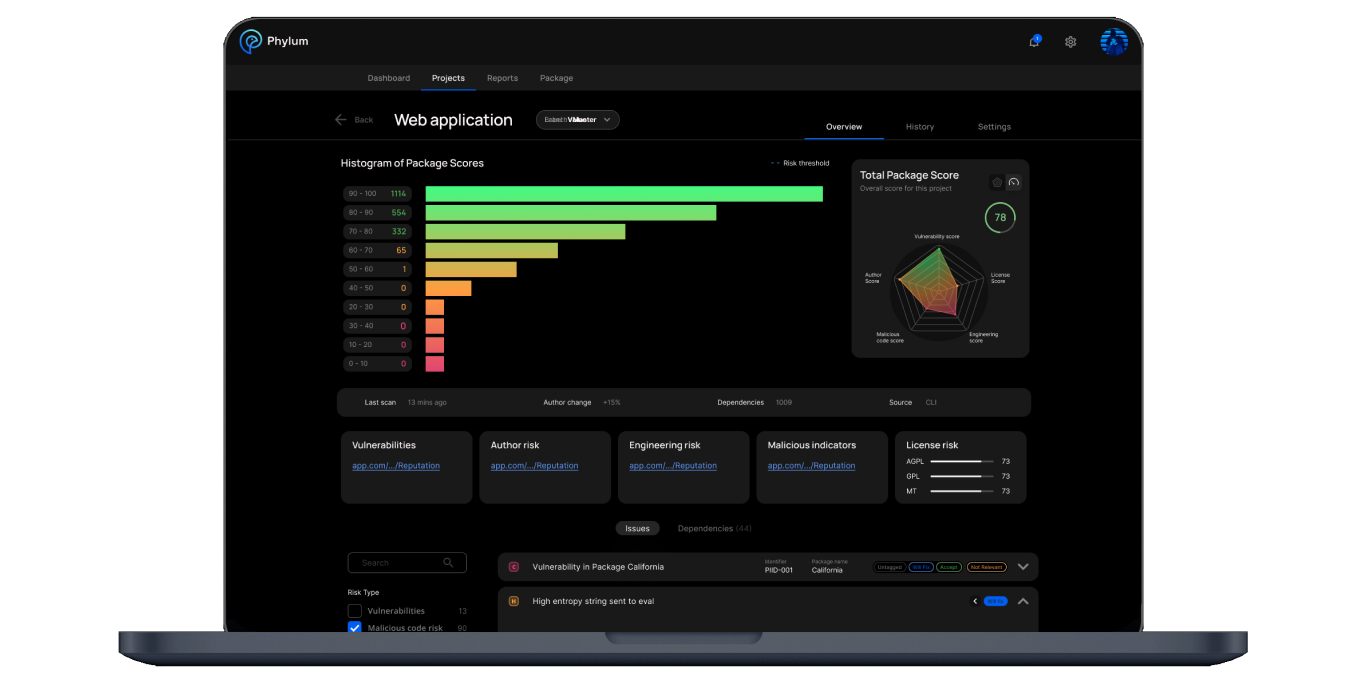Select the Issues tab pill
Viewport: 1368px width, 694px height.
click(637, 528)
